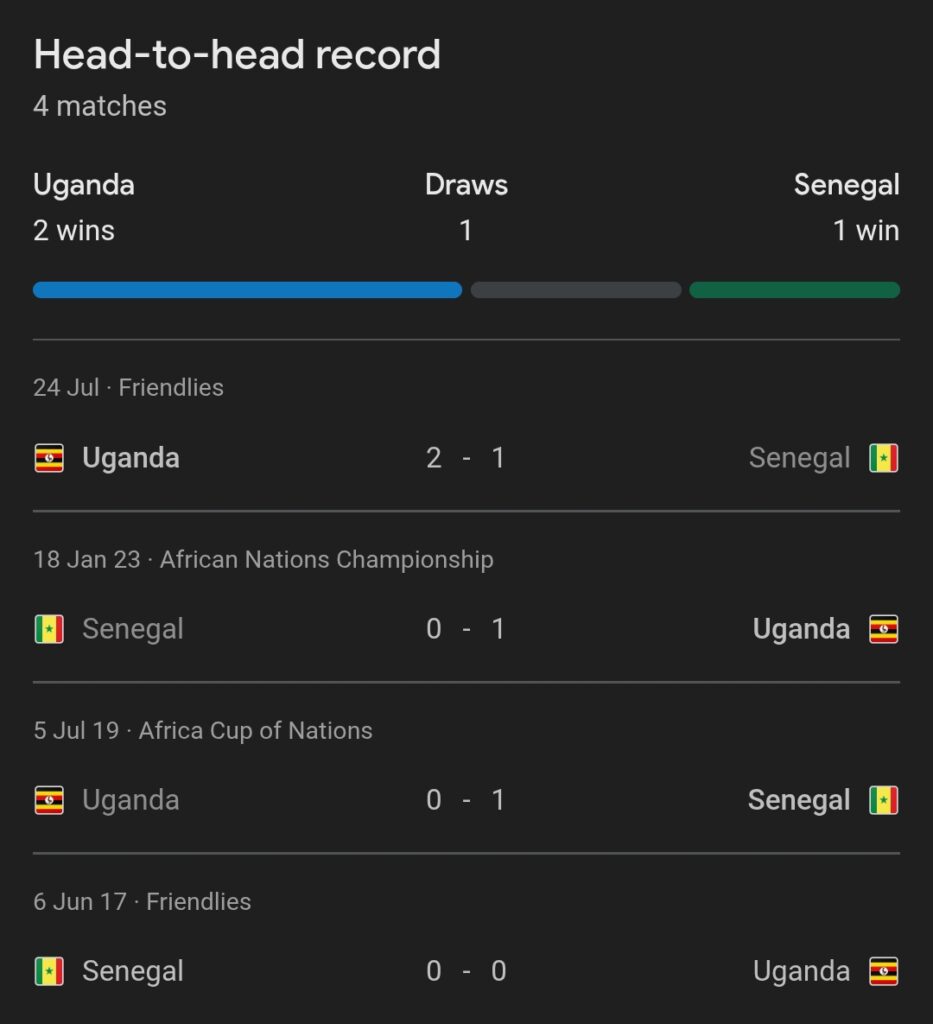The width and height of the screenshot is (933, 1024).
Task: Click Senegal team name in summary header
Action: click(x=847, y=186)
